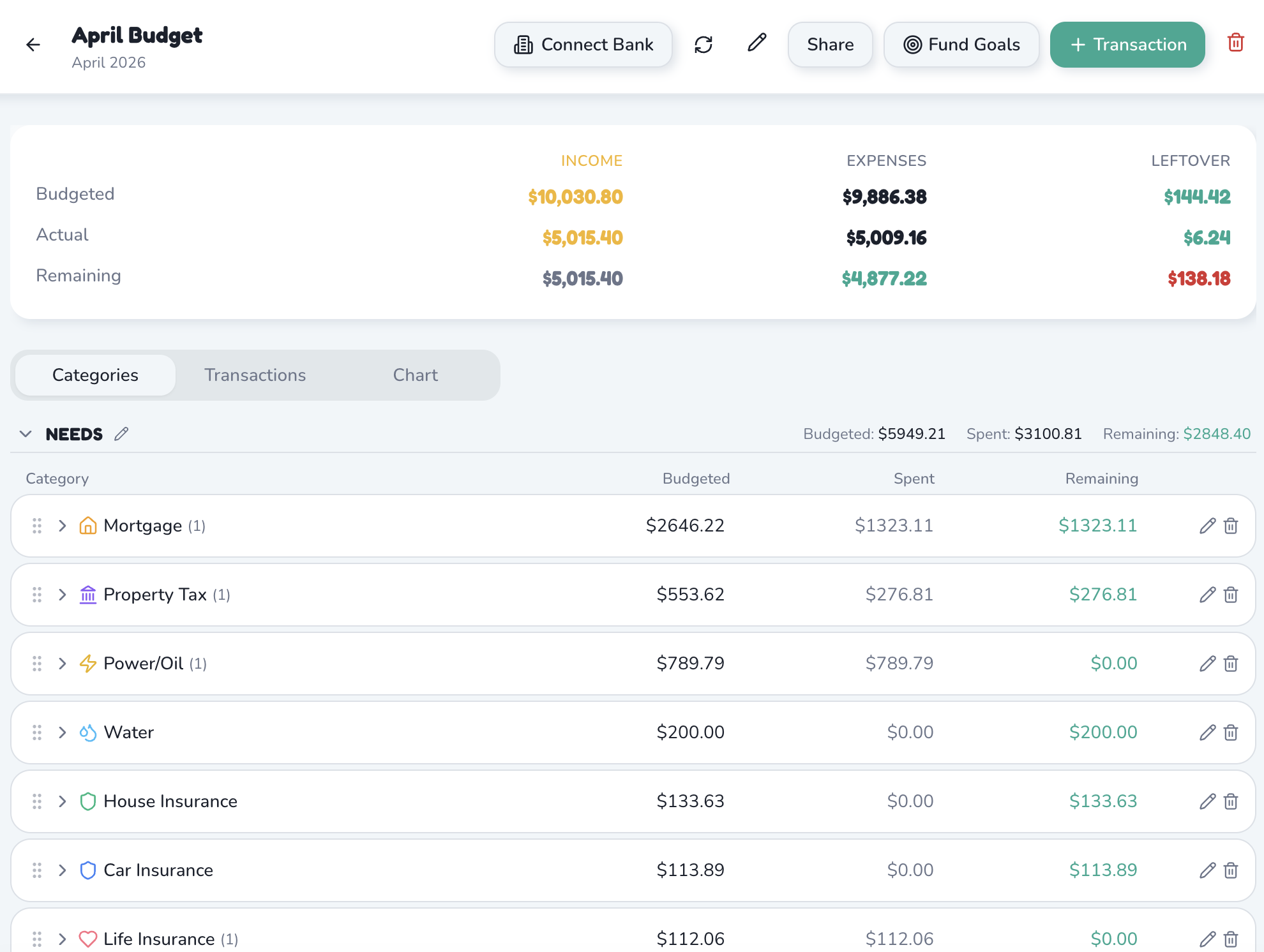Delete the Water category

click(x=1231, y=733)
